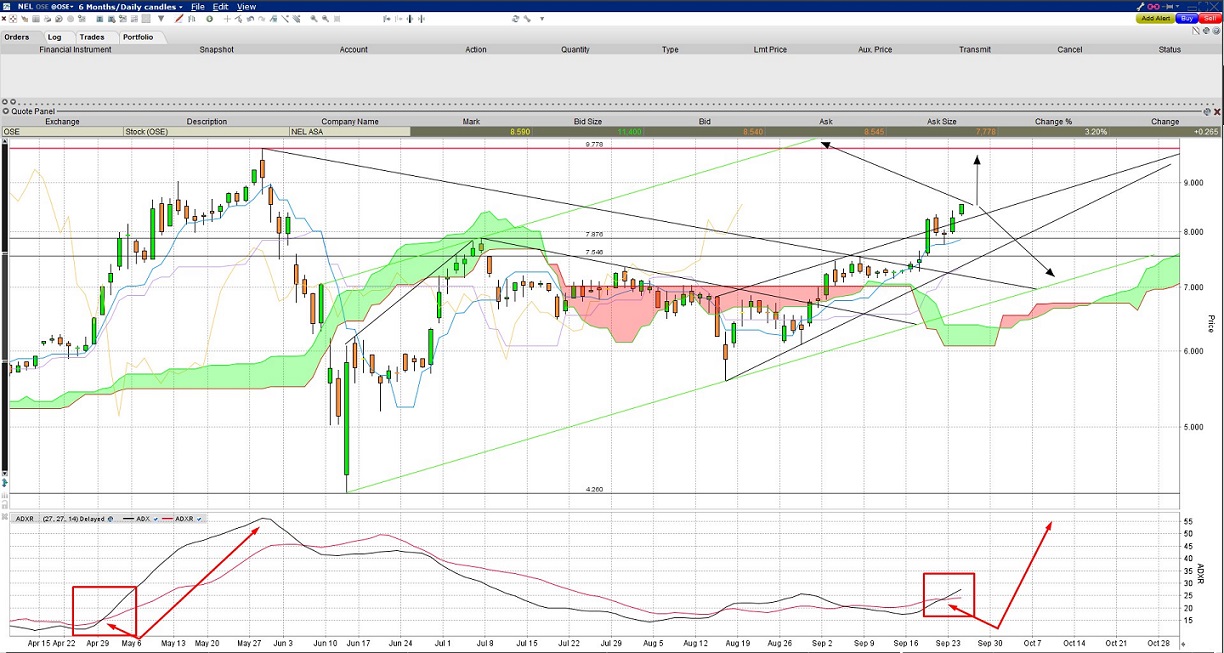Click the 9.778 price level label on chart
Image resolution: width=1224 pixels, height=653 pixels.
[594, 145]
